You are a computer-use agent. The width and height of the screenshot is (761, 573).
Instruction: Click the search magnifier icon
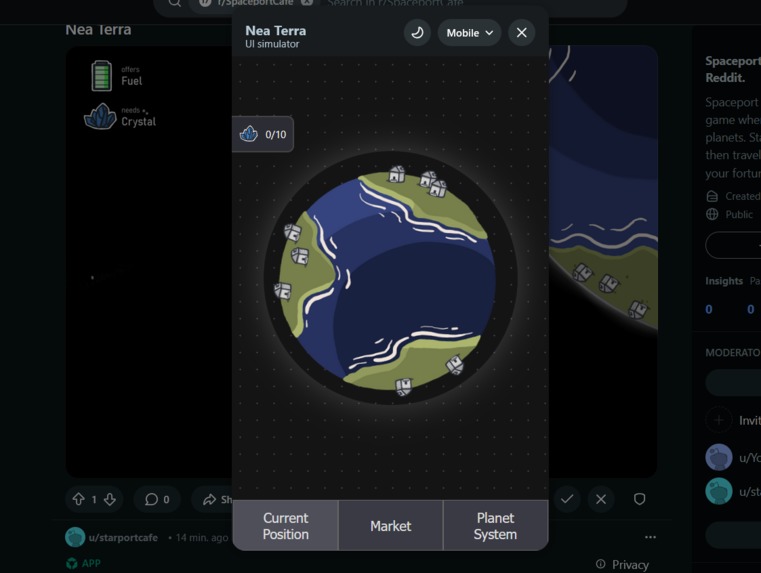(175, 3)
